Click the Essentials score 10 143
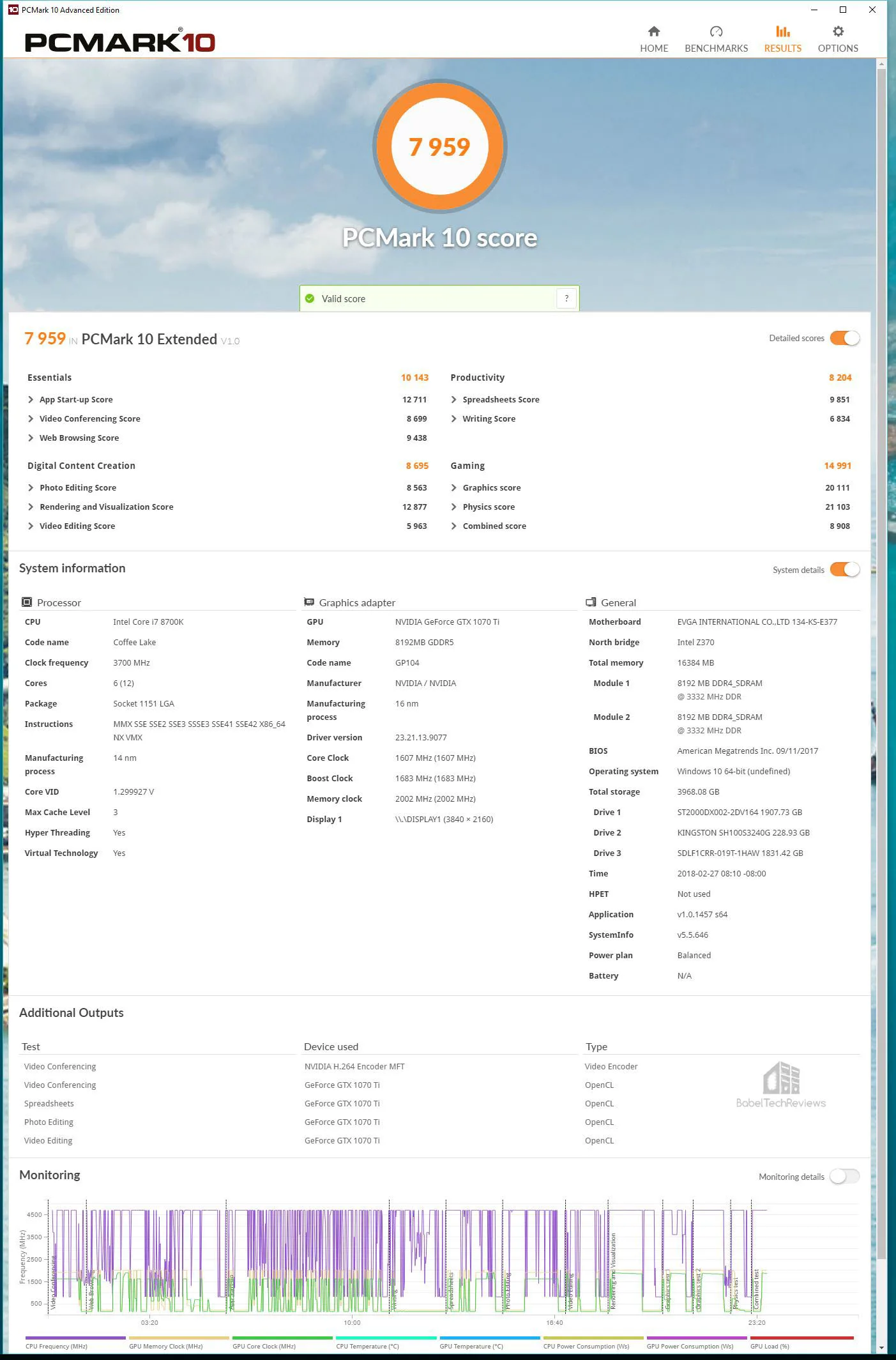Screen dimensions: 896x1360 [x=414, y=378]
